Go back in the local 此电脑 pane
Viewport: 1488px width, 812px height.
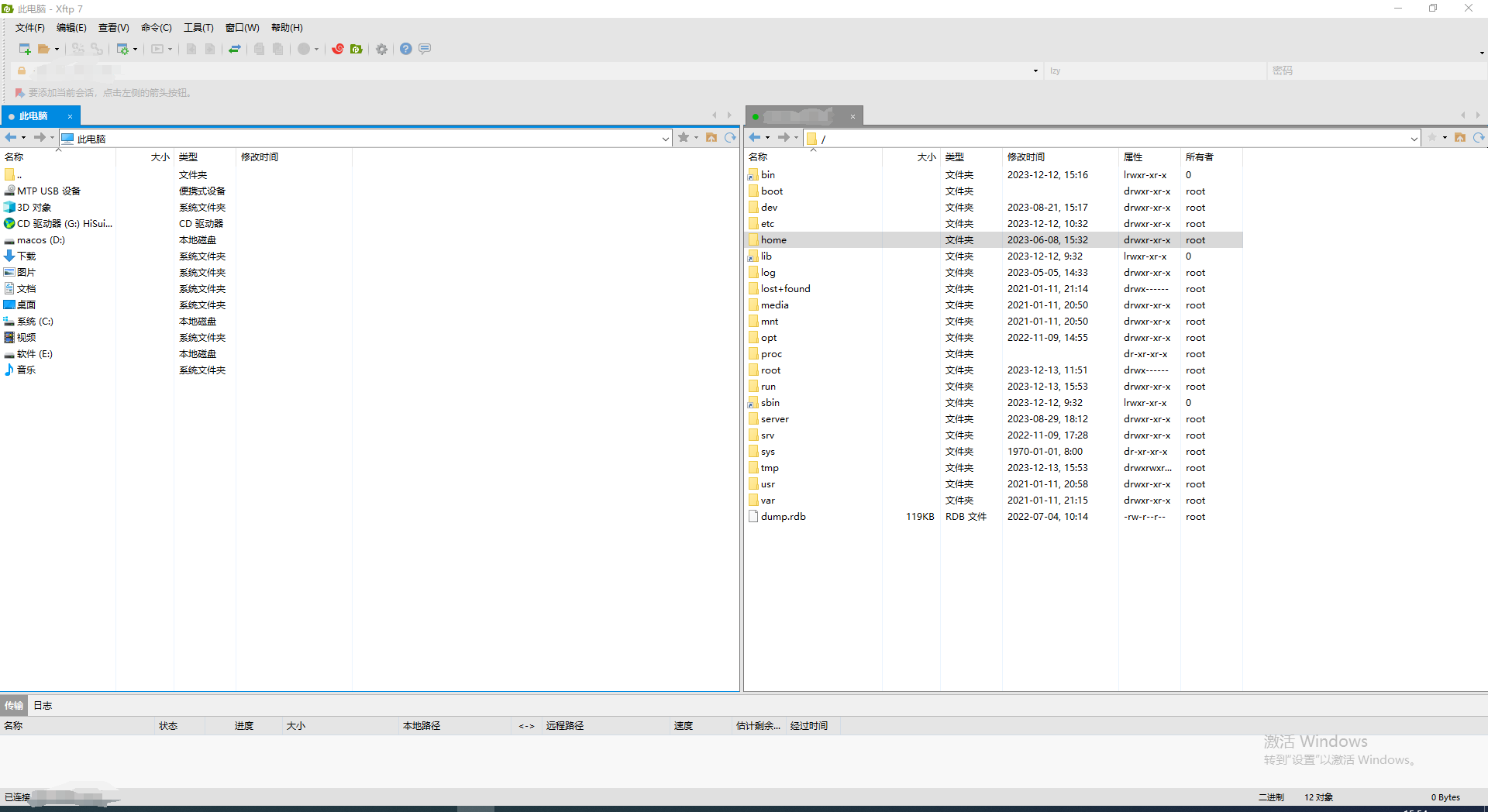11,137
